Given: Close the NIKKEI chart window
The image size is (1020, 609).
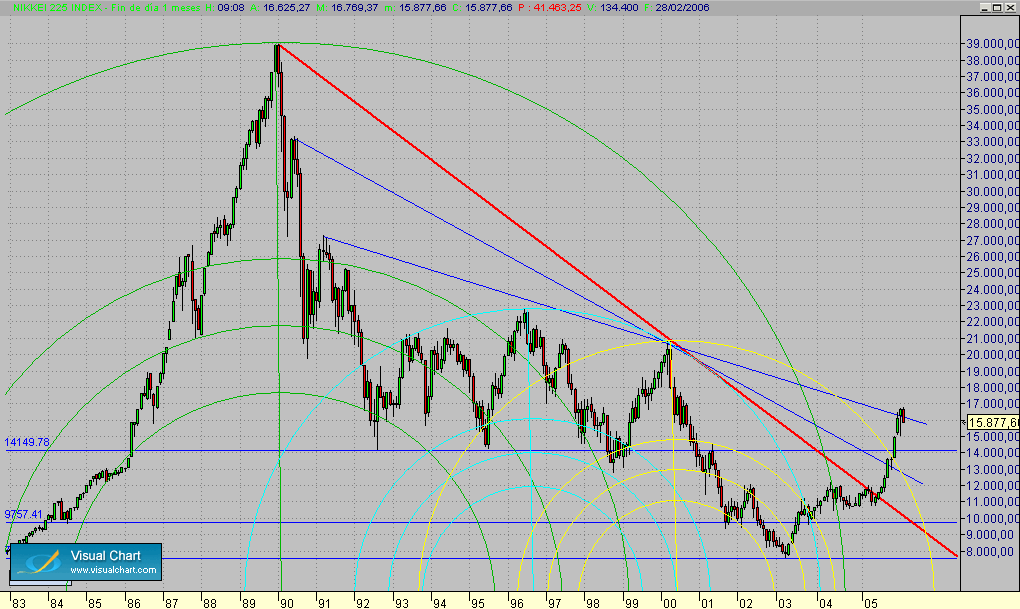Looking at the screenshot, I should point(1008,7).
